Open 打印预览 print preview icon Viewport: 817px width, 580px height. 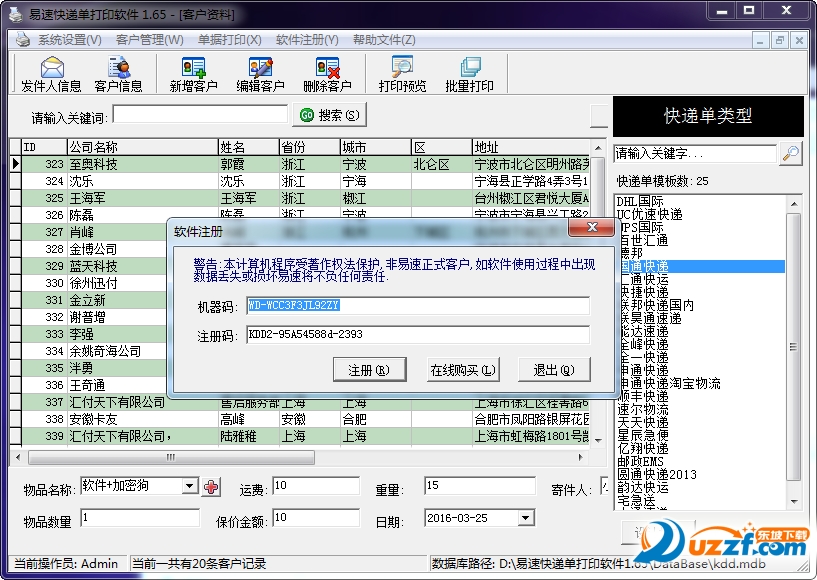pyautogui.click(x=402, y=74)
